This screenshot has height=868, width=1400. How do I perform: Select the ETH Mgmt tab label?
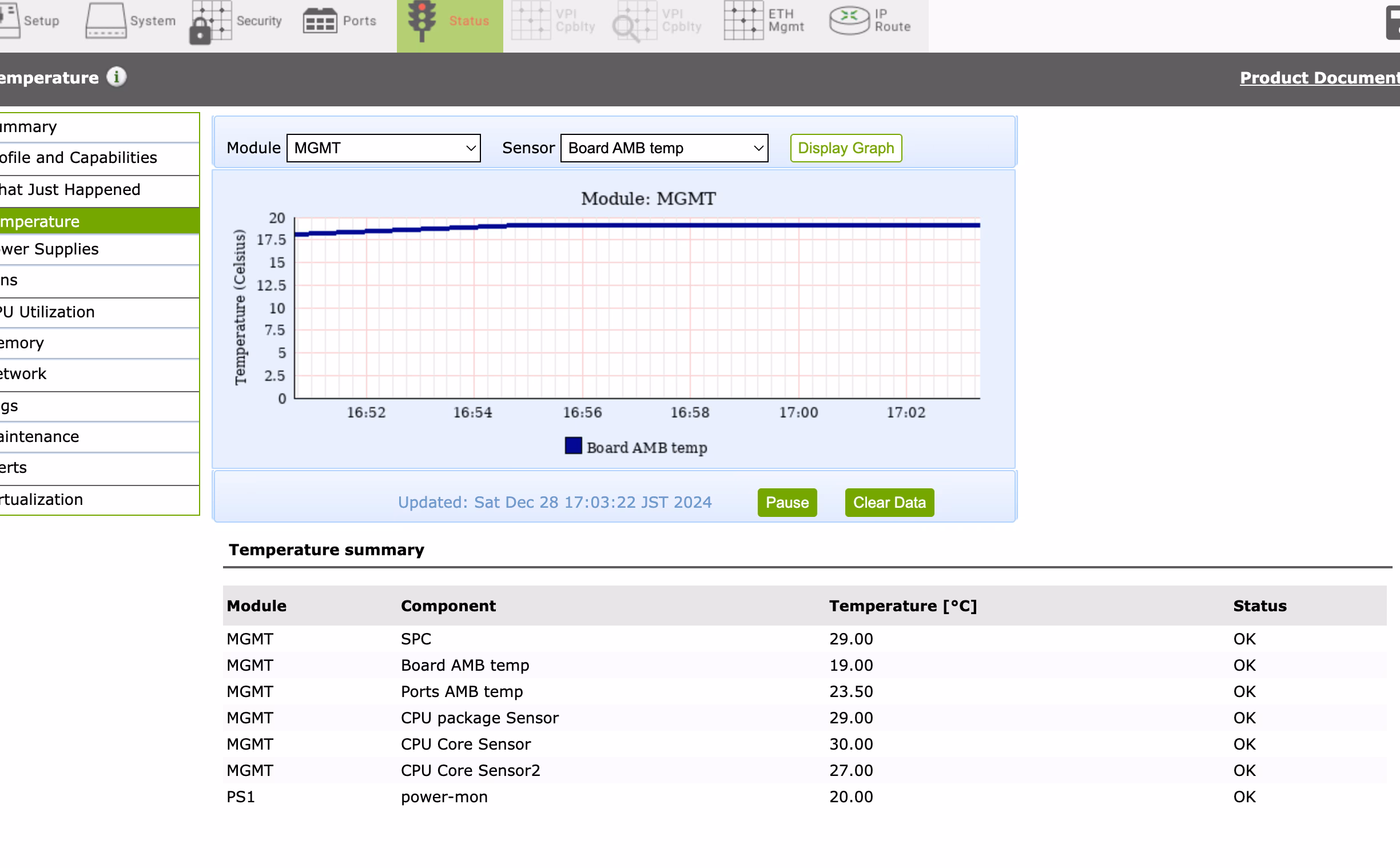point(786,21)
